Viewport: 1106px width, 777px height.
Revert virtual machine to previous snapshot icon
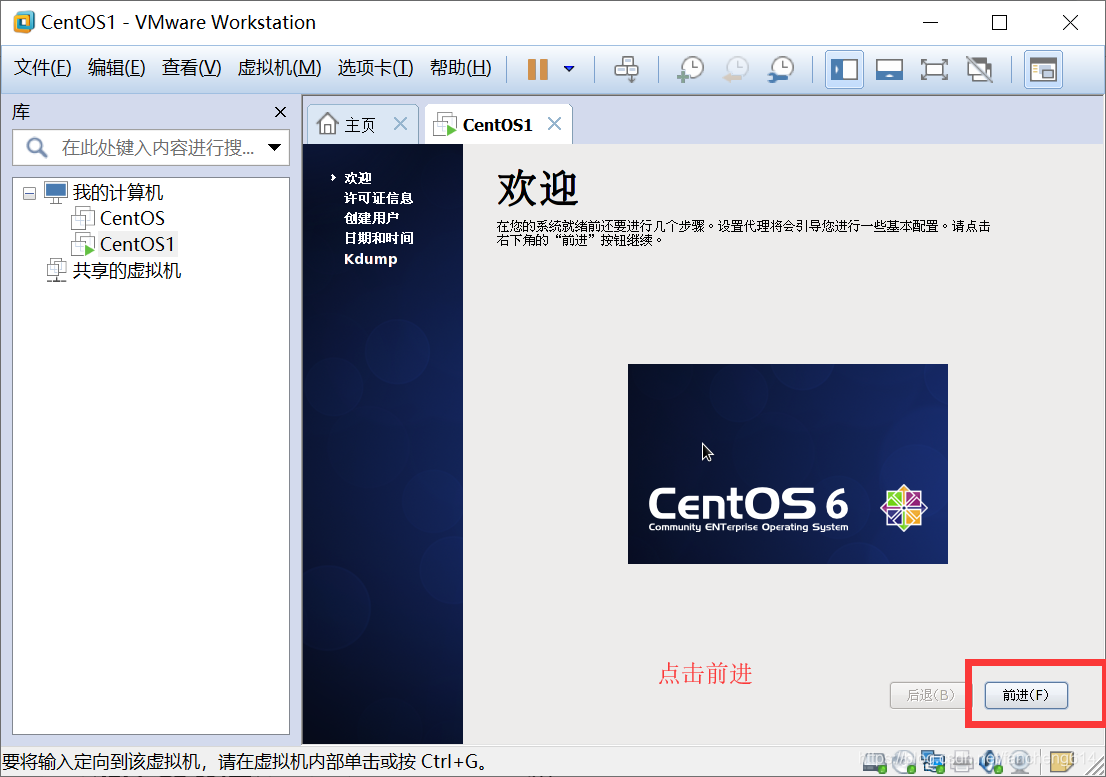[736, 69]
